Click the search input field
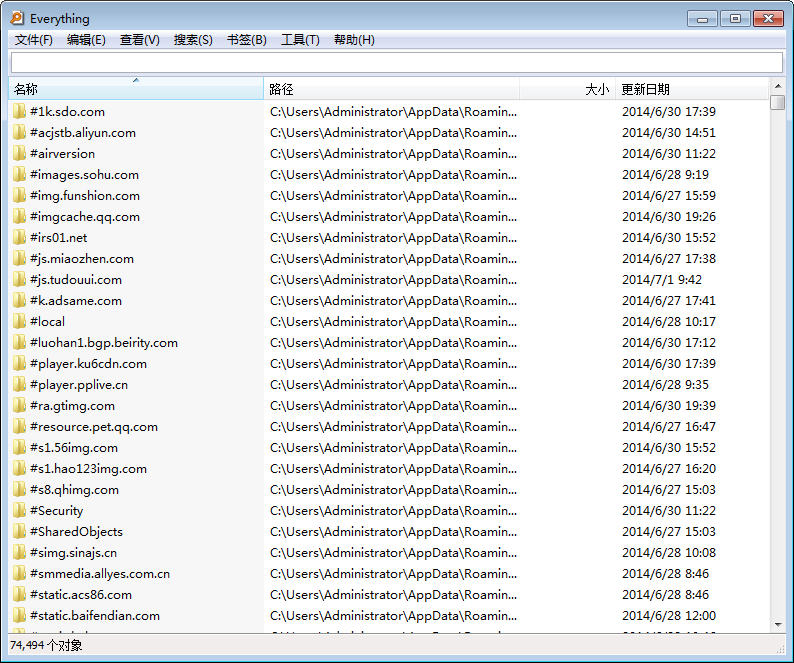 pos(397,63)
